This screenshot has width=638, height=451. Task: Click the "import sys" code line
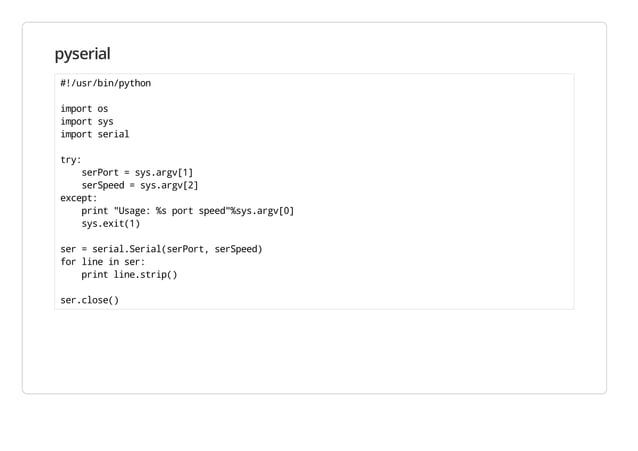coord(86,122)
